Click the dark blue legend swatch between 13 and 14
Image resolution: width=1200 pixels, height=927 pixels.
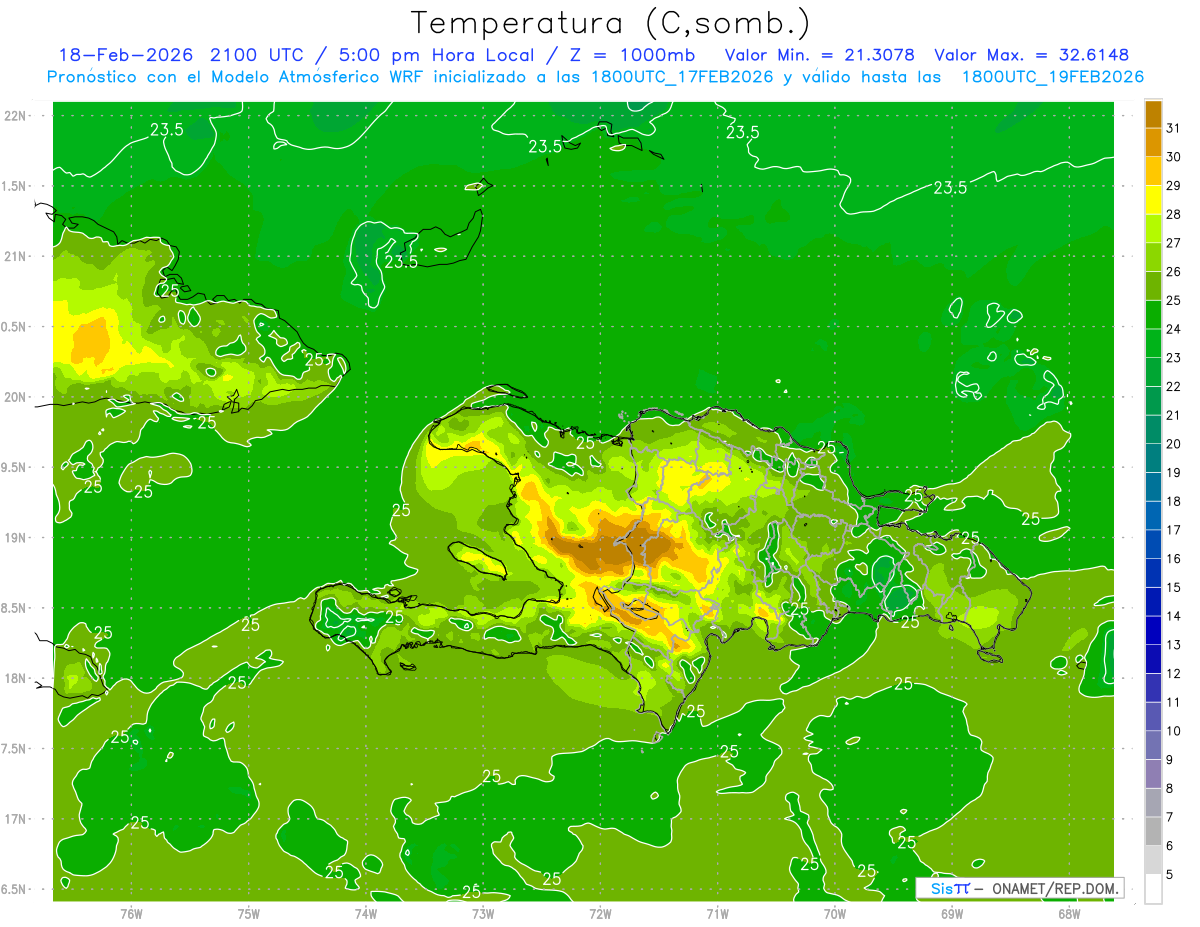[x=1153, y=630]
